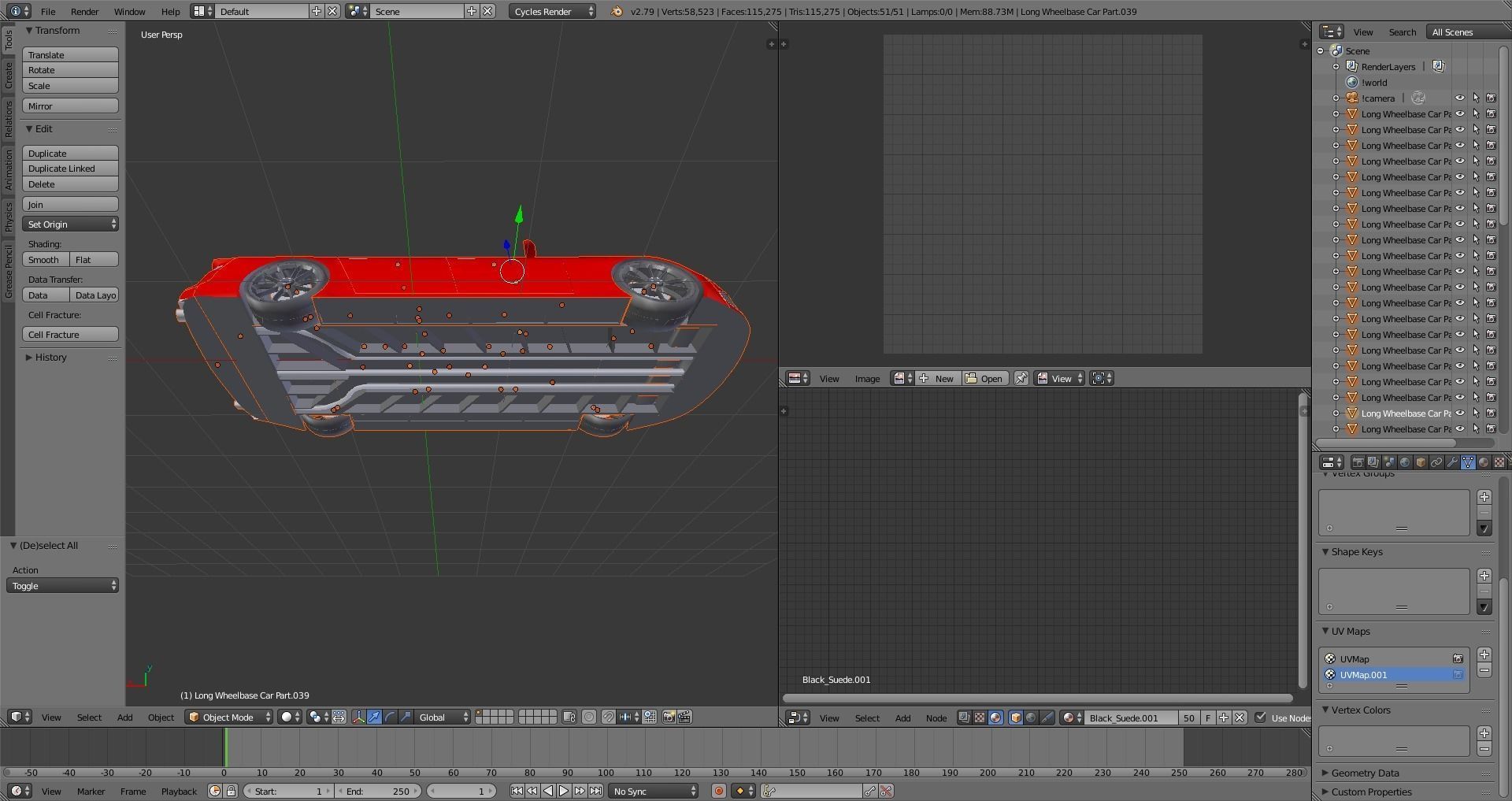Open the Help menu
The height and width of the screenshot is (801, 1512).
tap(170, 11)
